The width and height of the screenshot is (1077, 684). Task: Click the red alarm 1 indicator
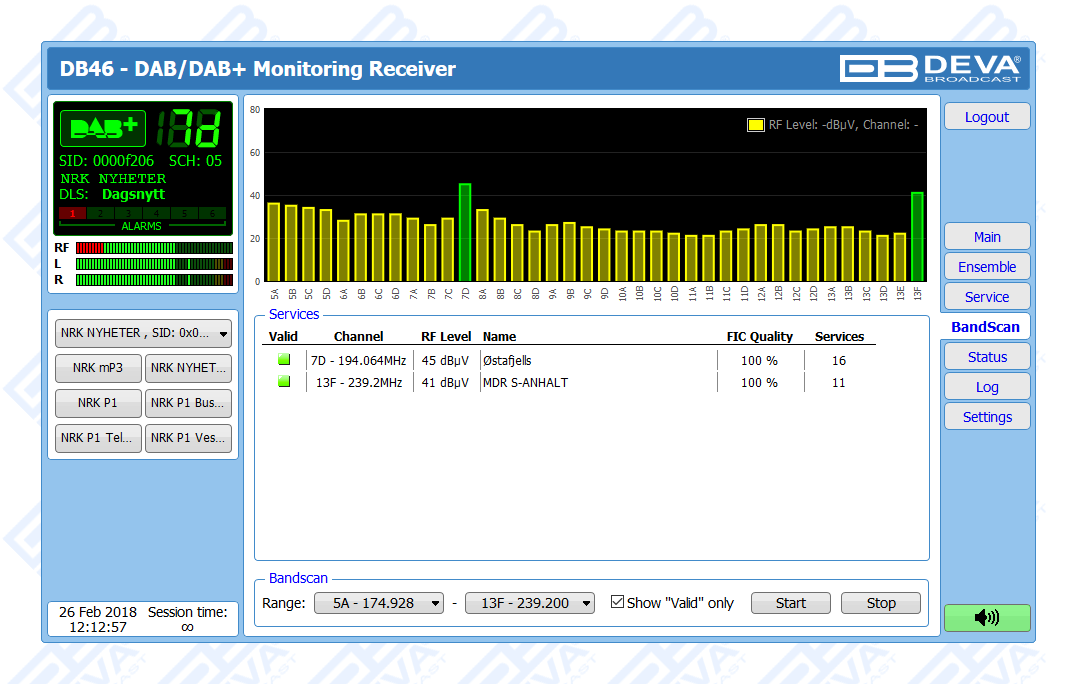[x=72, y=213]
